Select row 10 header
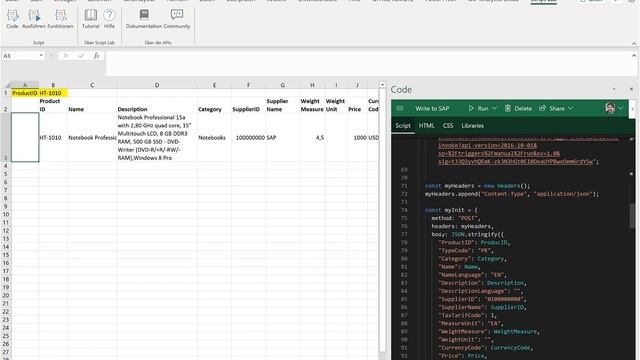640x360 pixels. (6, 214)
